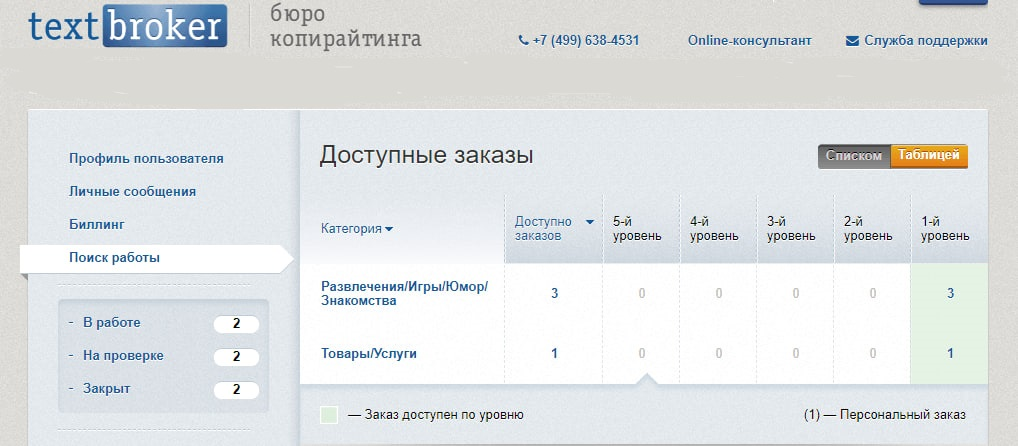Image resolution: width=1018 pixels, height=446 pixels.
Task: Go to Биллинг section
Action: [96, 224]
